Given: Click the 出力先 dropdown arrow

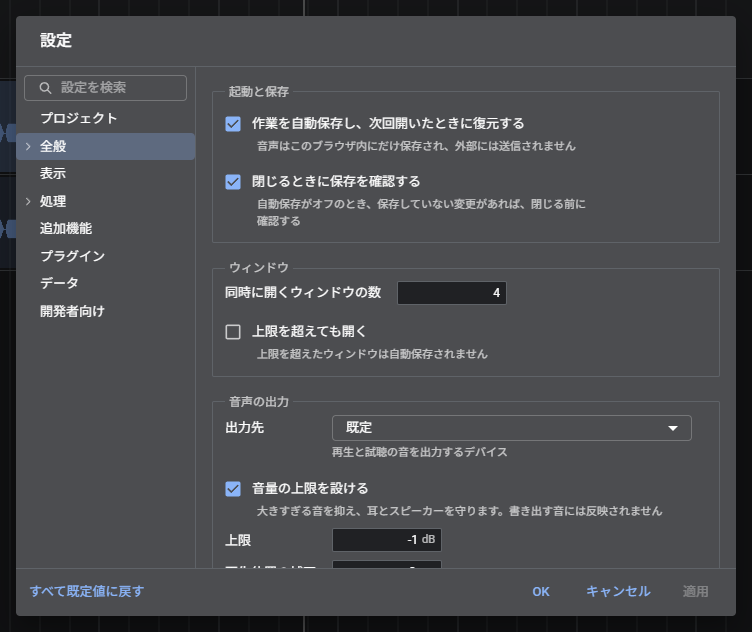Looking at the screenshot, I should 673,428.
